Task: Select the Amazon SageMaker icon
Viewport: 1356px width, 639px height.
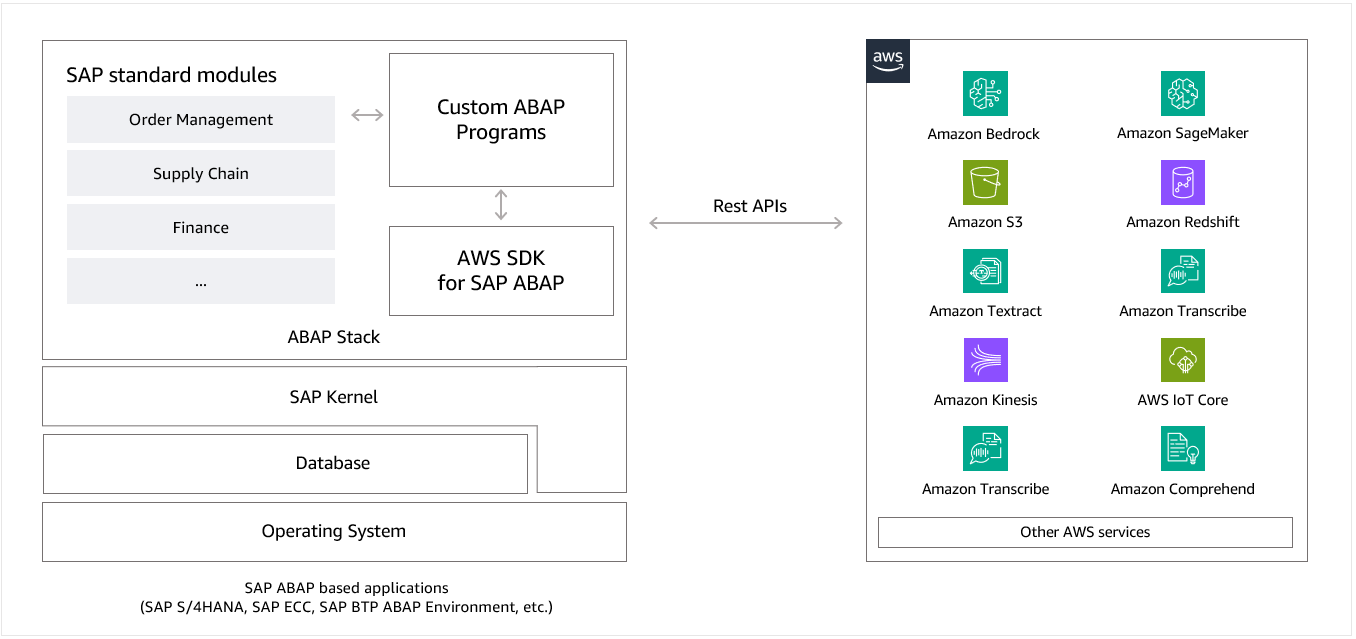Action: coord(1182,93)
